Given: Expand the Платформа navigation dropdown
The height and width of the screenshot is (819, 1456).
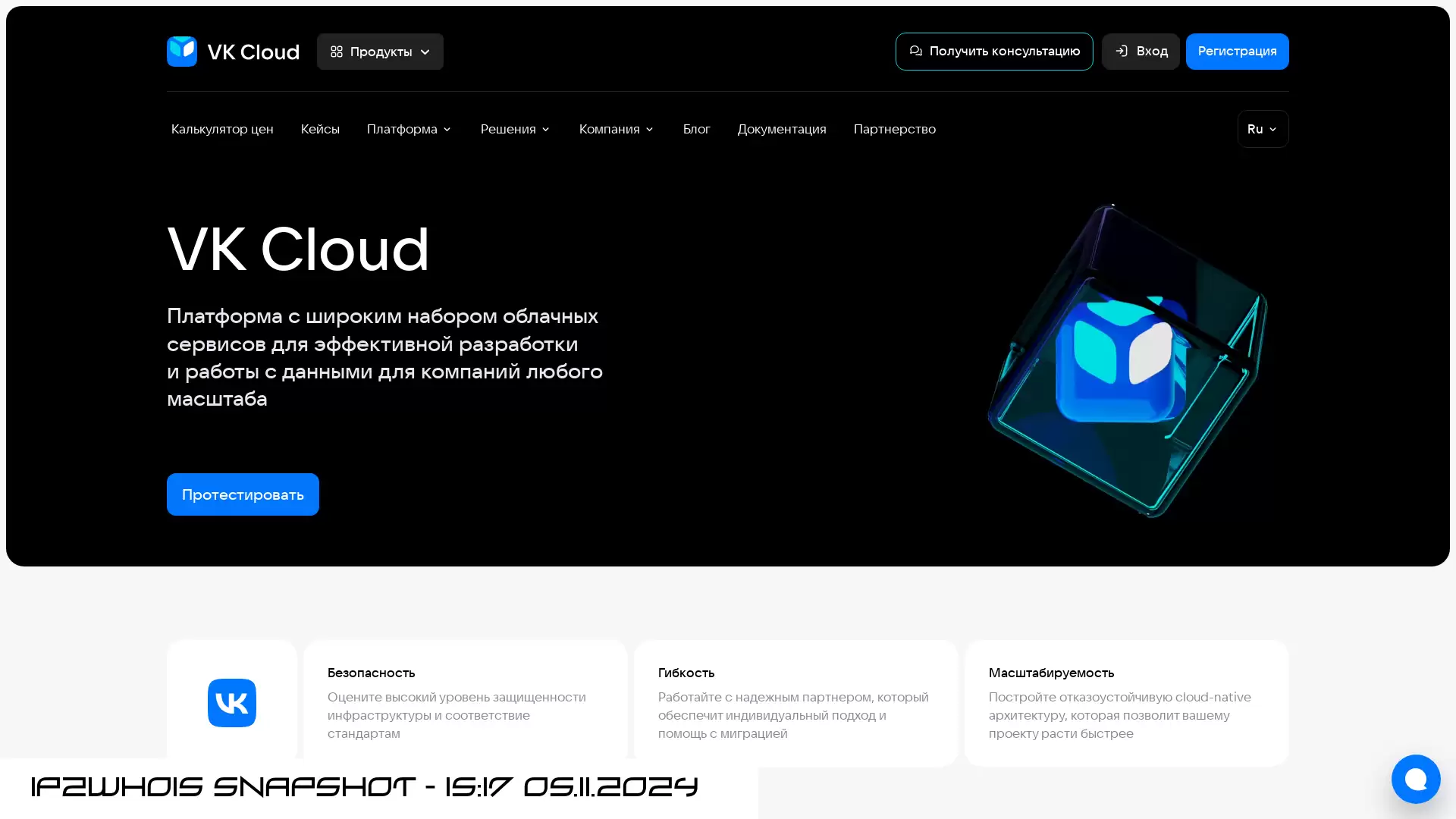Looking at the screenshot, I should coord(409,129).
